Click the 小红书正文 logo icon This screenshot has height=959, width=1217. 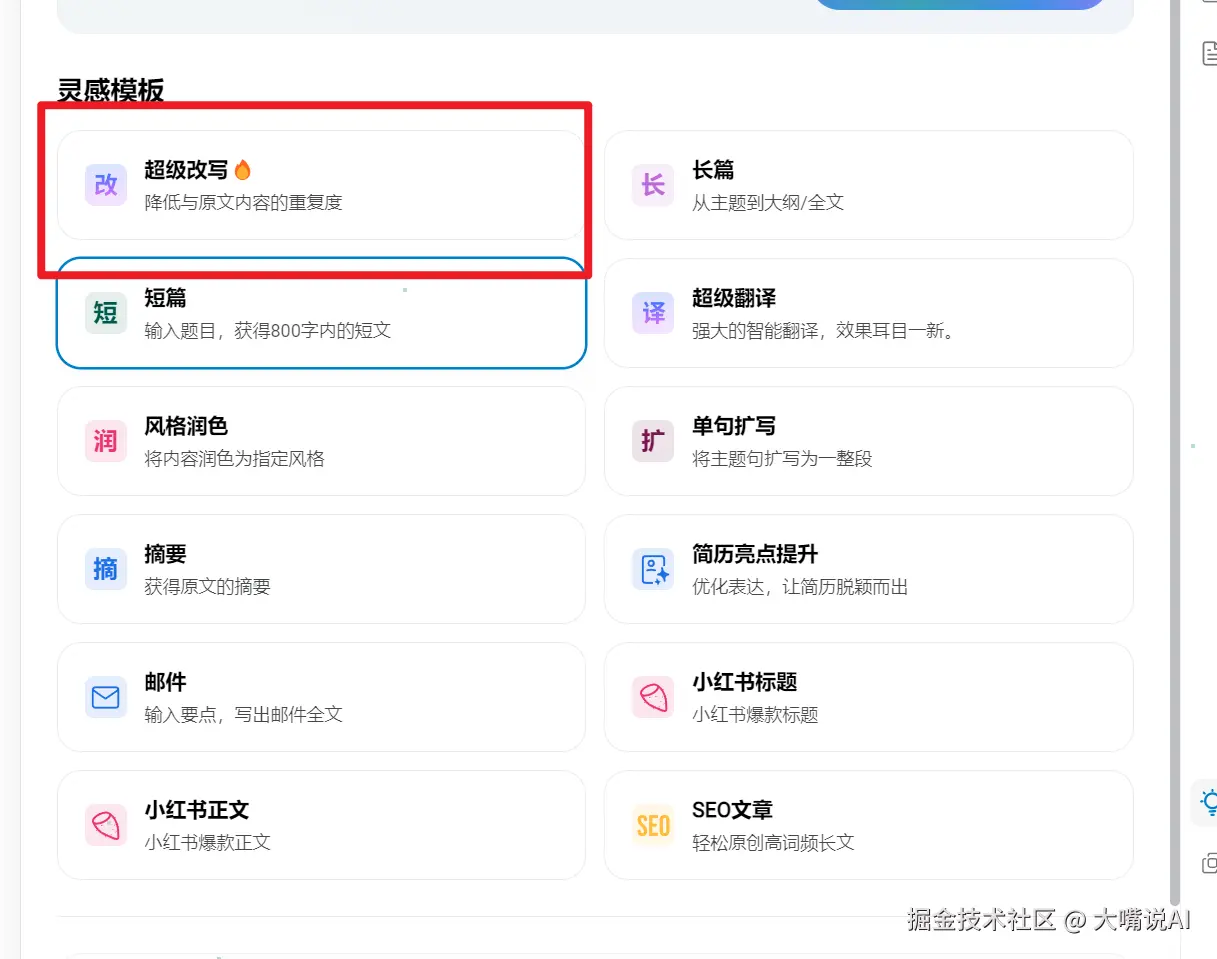[x=105, y=825]
